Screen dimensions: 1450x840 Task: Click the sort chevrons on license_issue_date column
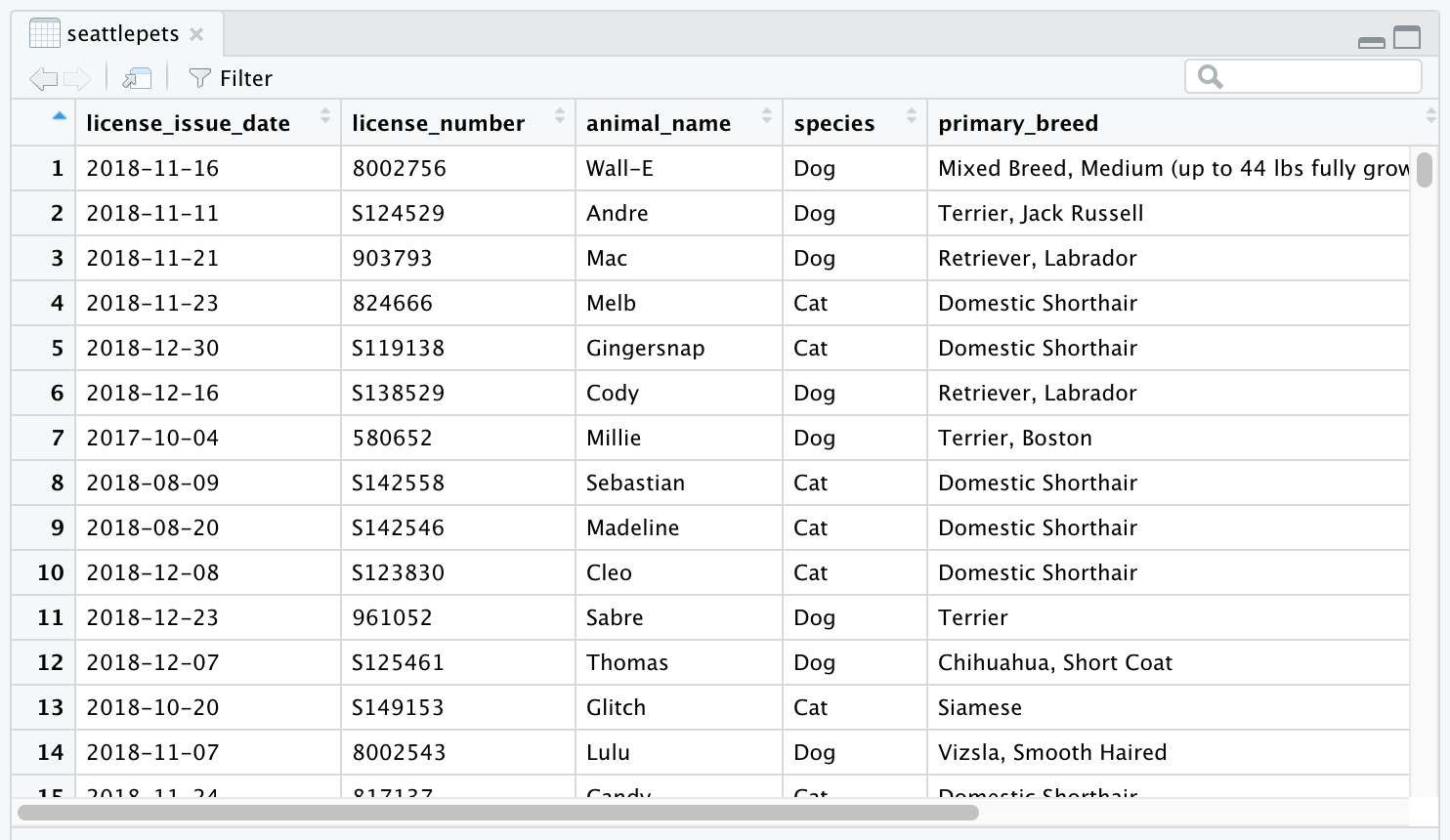324,115
